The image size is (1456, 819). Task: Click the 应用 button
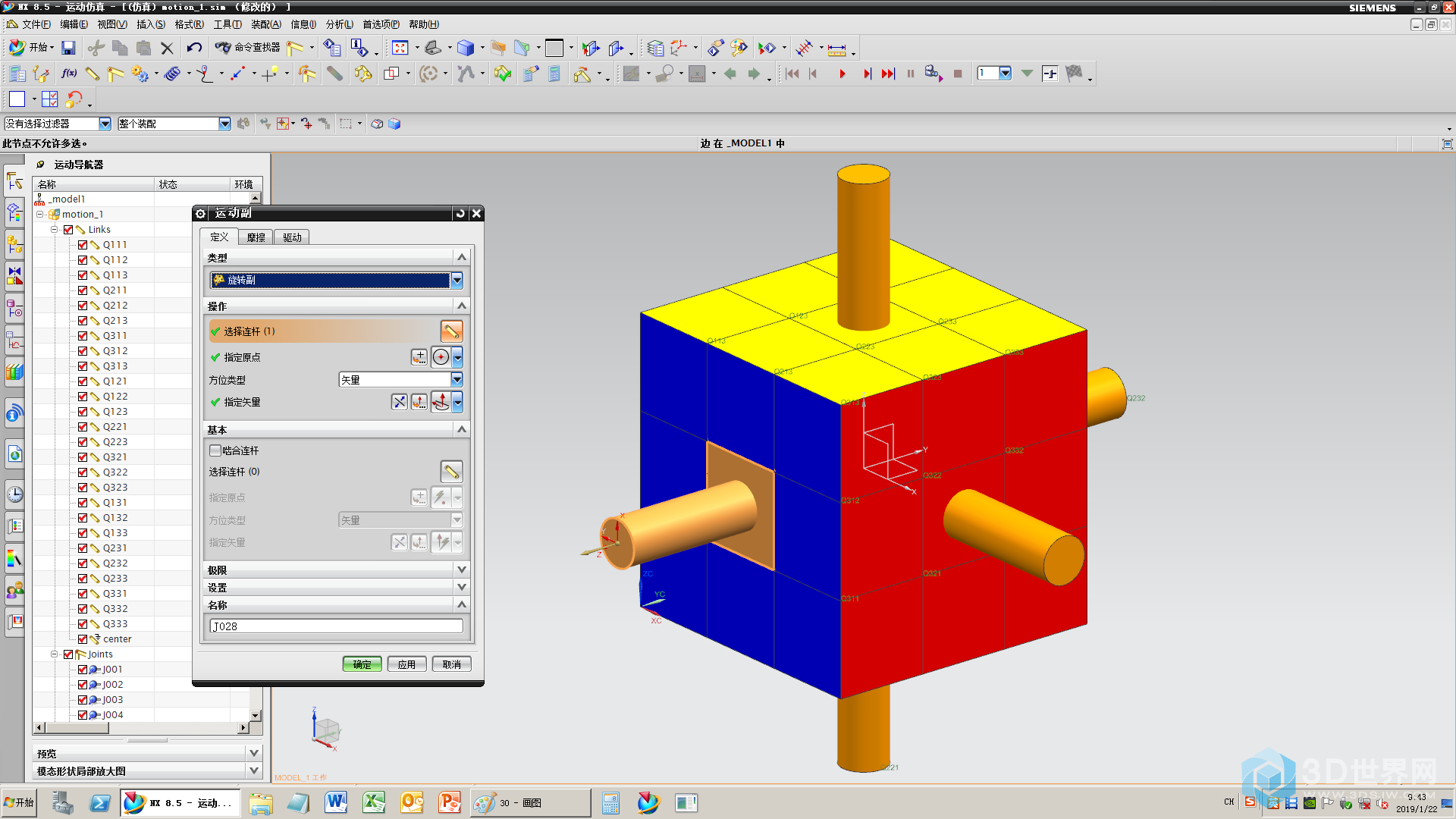coord(406,664)
